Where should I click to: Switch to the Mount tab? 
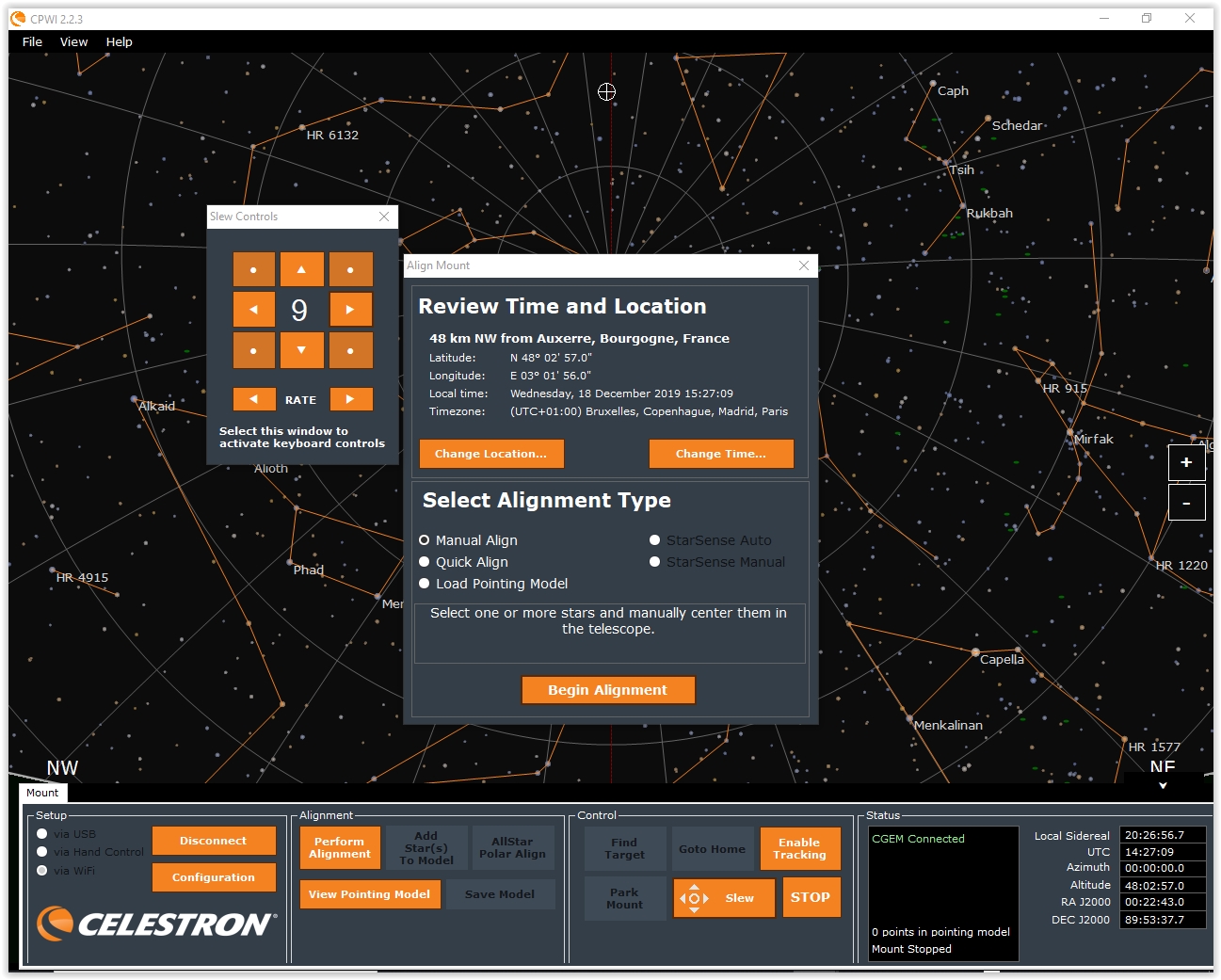42,793
